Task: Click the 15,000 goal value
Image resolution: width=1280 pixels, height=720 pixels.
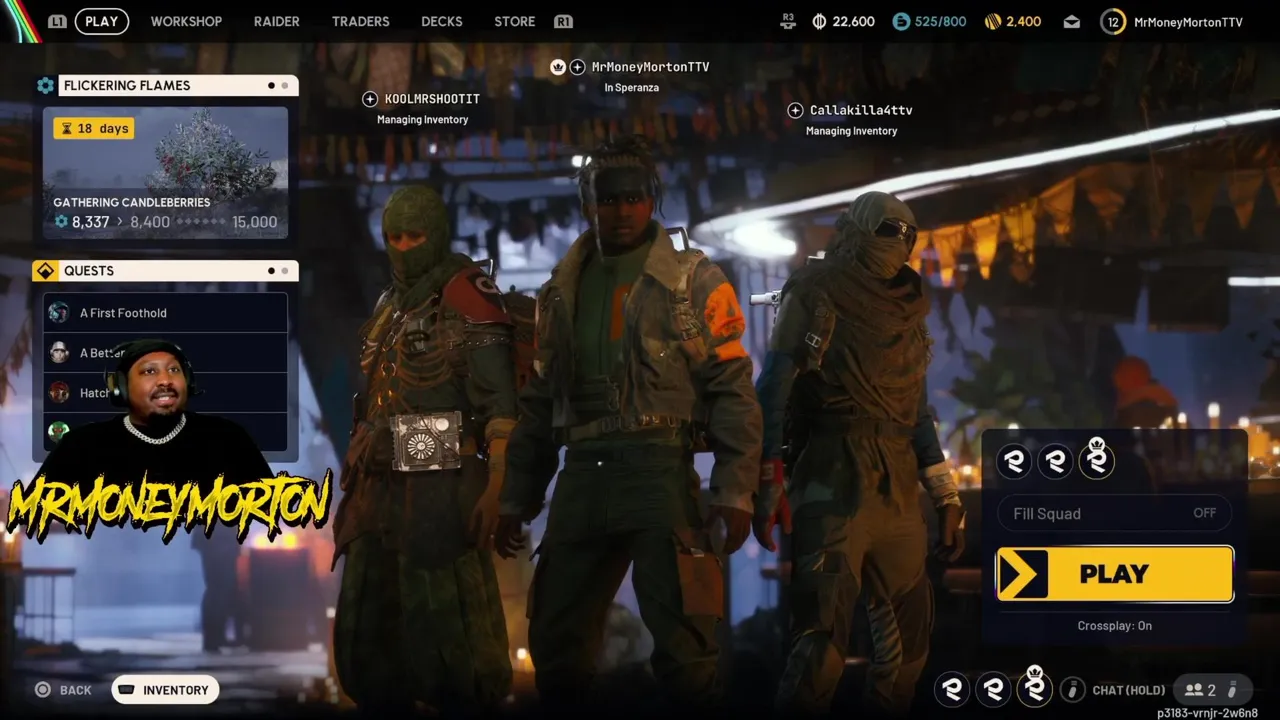Action: pyautogui.click(x=254, y=222)
